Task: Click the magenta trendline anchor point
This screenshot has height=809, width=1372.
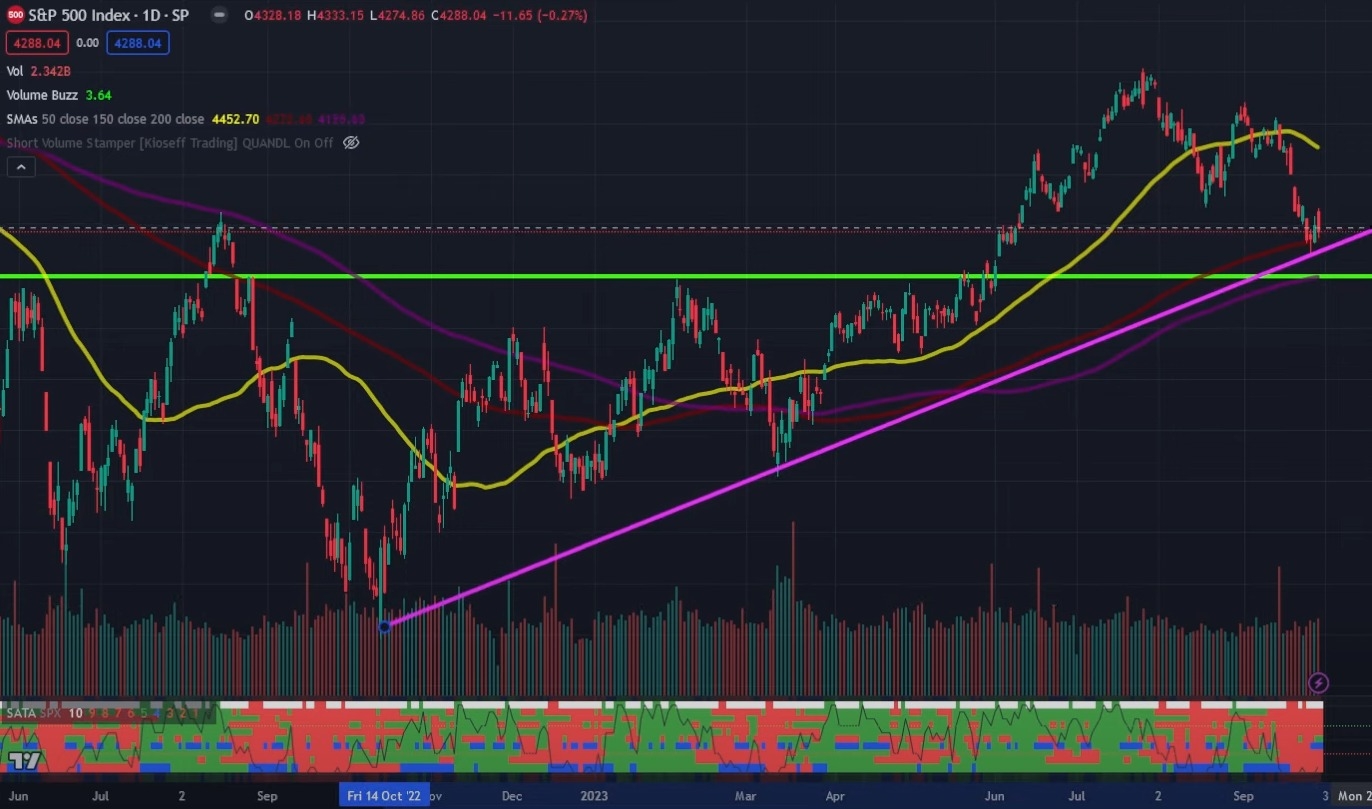Action: (x=385, y=626)
